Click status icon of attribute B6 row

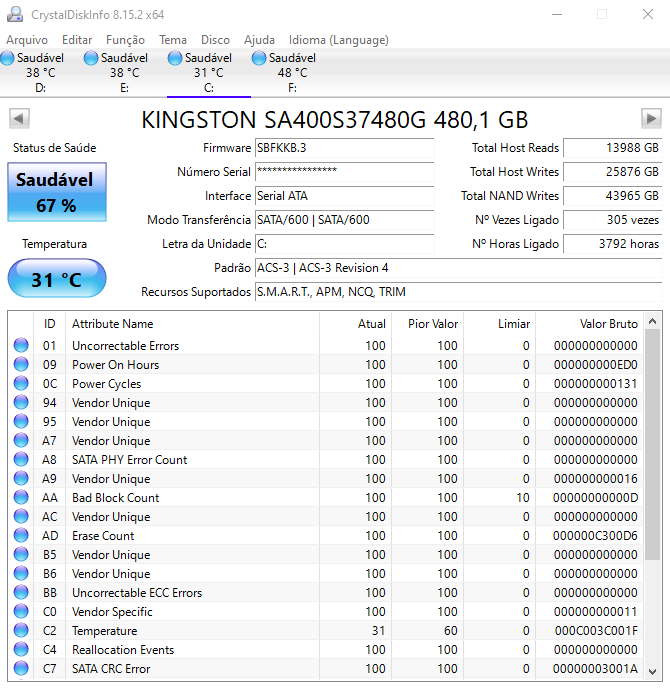click(21, 573)
